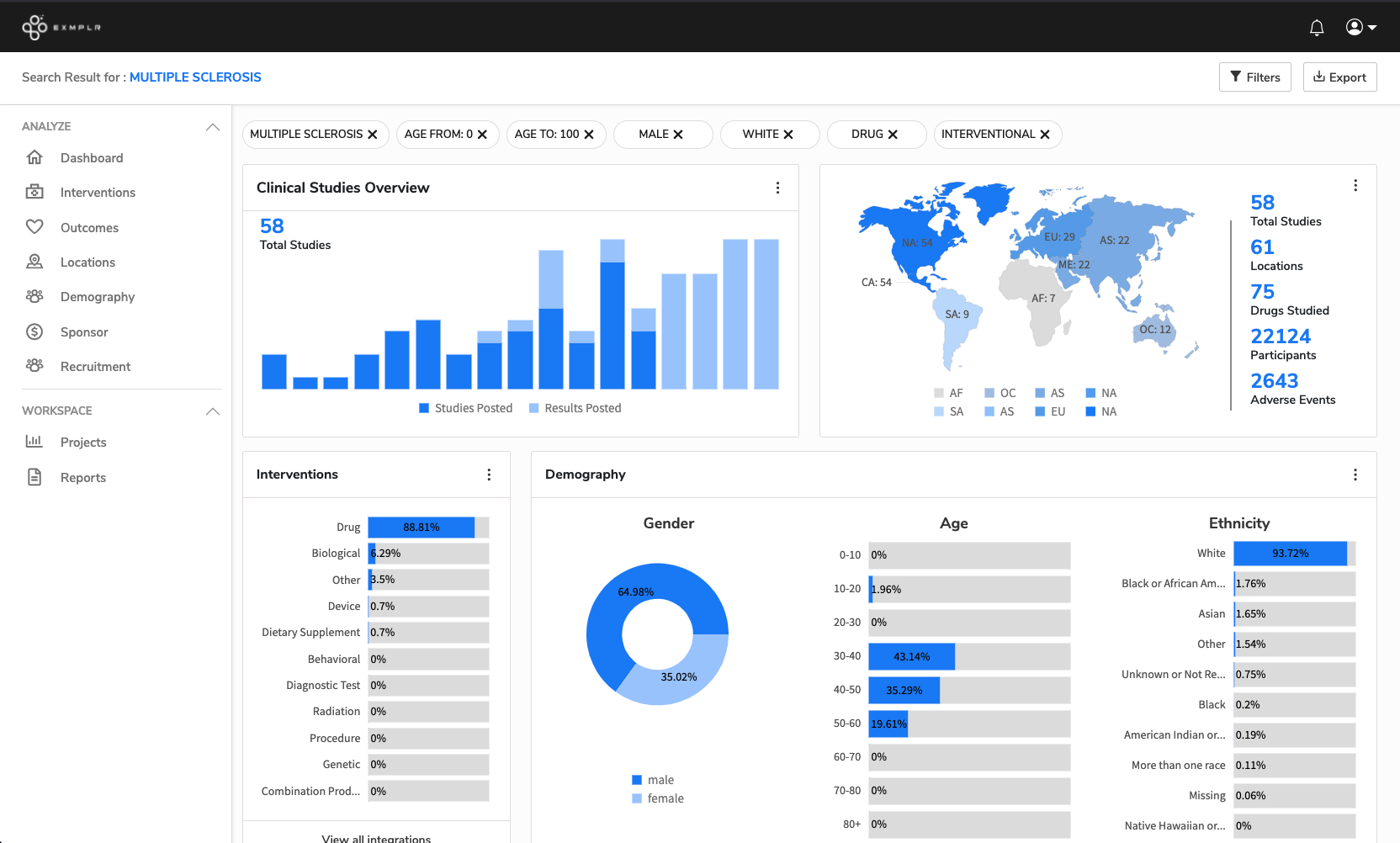The width and height of the screenshot is (1400, 843).
Task: Click the Export button
Action: click(x=1339, y=77)
